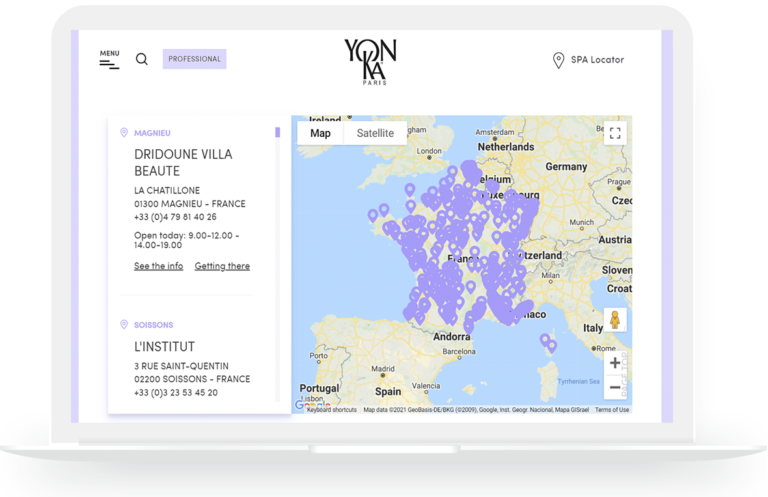
Task: Zoom out on the map
Action: (614, 387)
